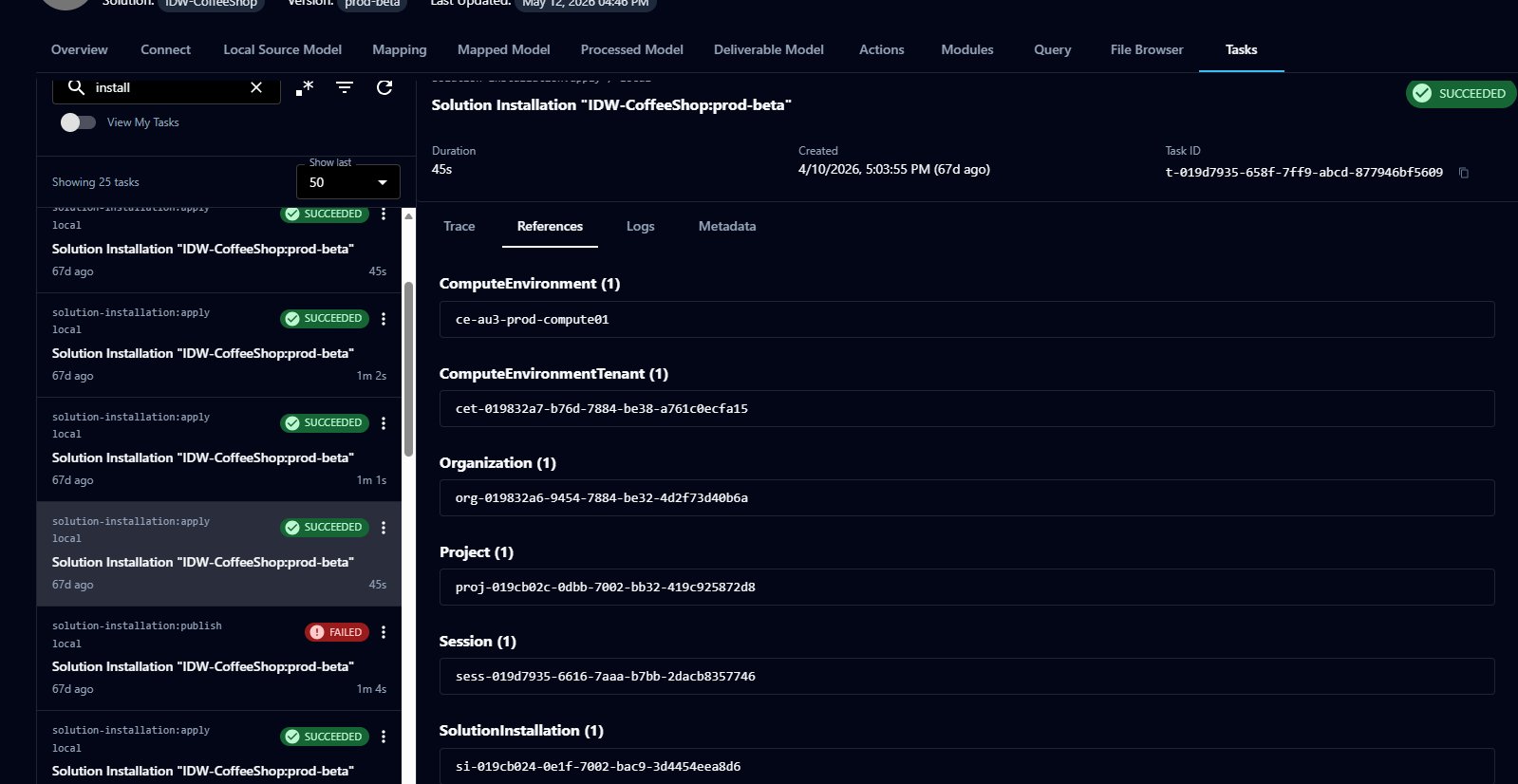The height and width of the screenshot is (784, 1518).
Task: Go to the Query tab
Action: 1052,49
